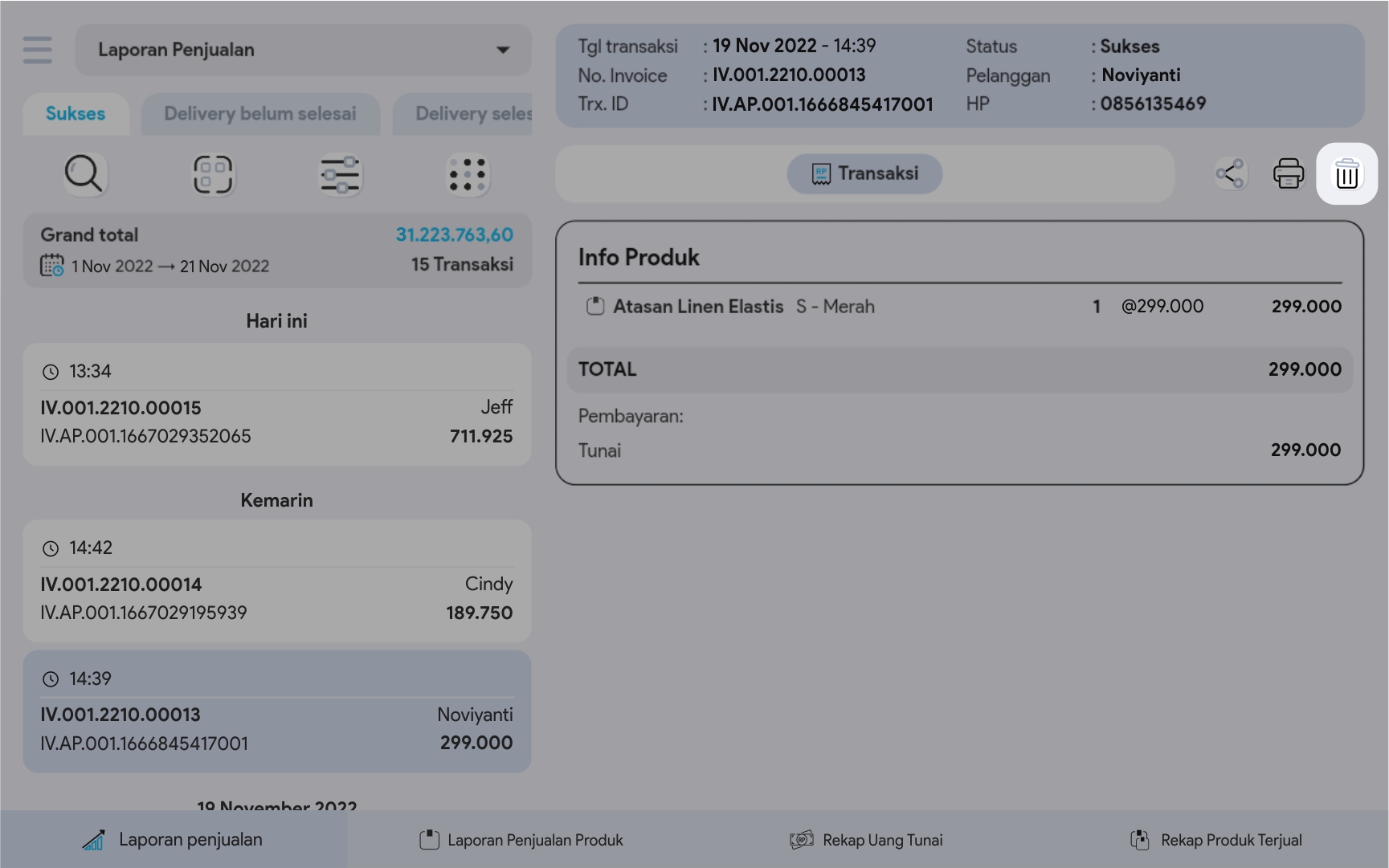Open Rekap Produk Terjual
This screenshot has width=1389, height=868.
click(x=1216, y=840)
